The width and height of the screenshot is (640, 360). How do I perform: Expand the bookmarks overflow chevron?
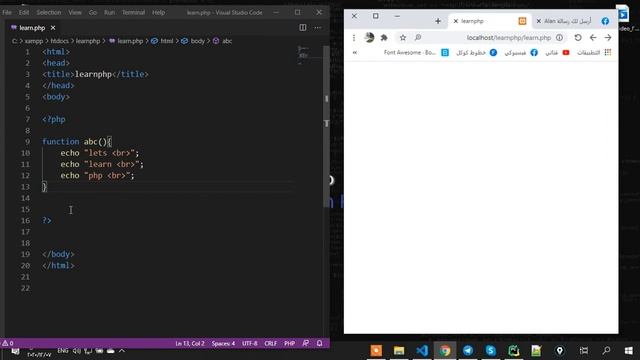[x=355, y=53]
